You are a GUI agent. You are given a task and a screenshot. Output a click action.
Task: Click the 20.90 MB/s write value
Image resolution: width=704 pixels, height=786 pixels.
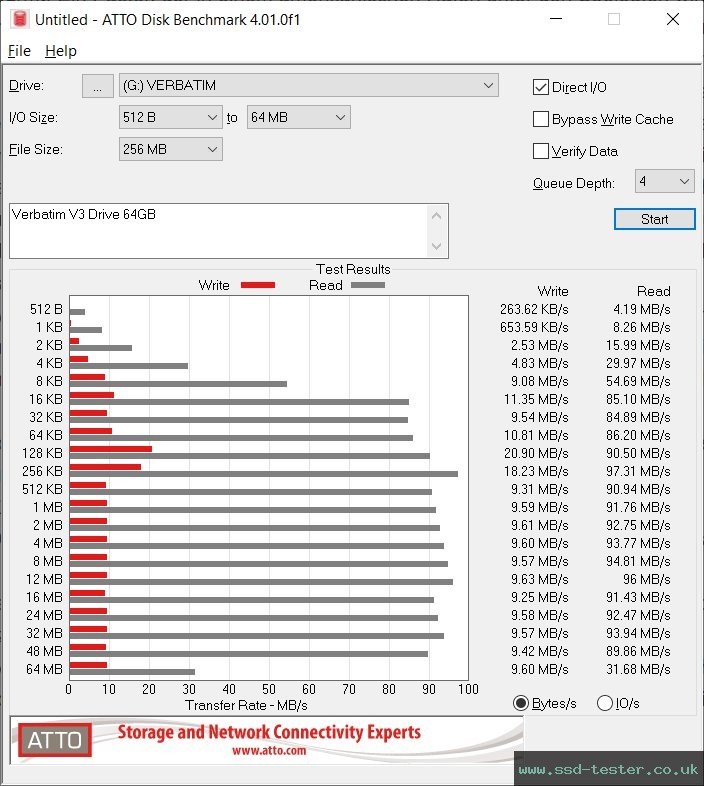(x=536, y=453)
